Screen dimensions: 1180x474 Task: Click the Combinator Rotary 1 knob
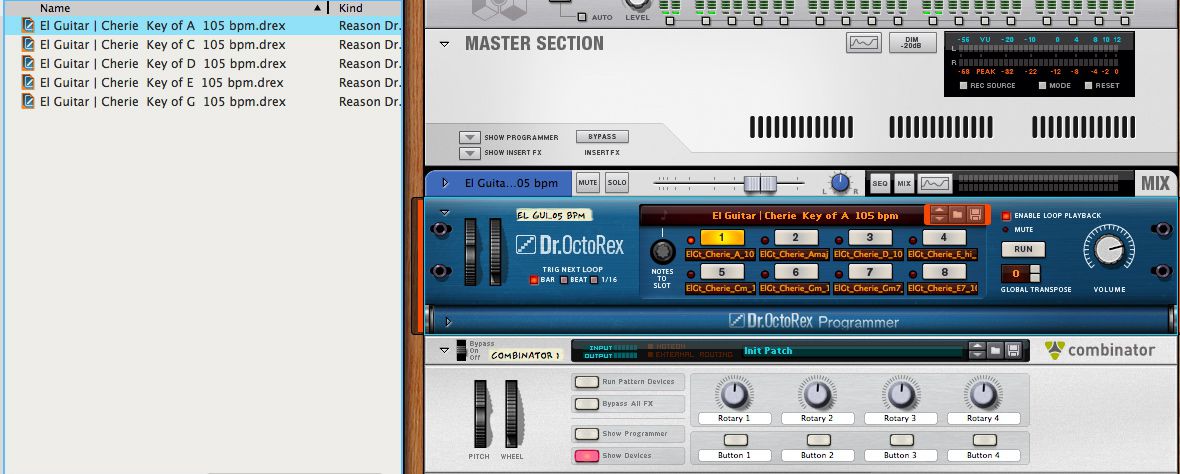tap(734, 393)
